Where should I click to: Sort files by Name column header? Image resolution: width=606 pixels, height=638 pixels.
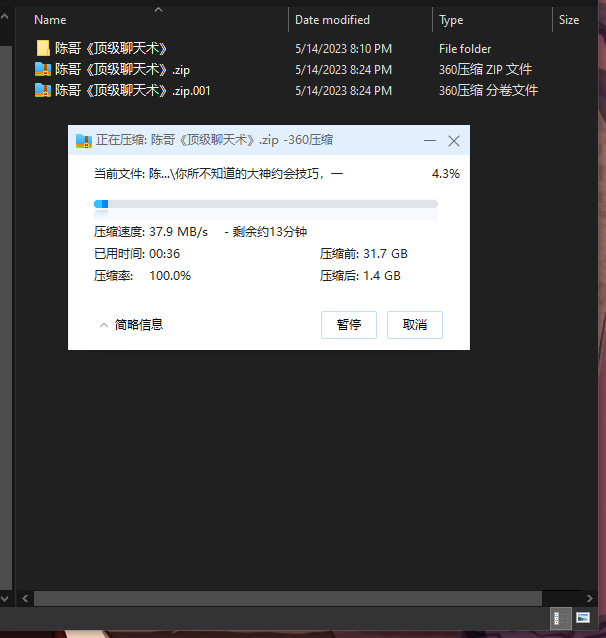tap(50, 20)
